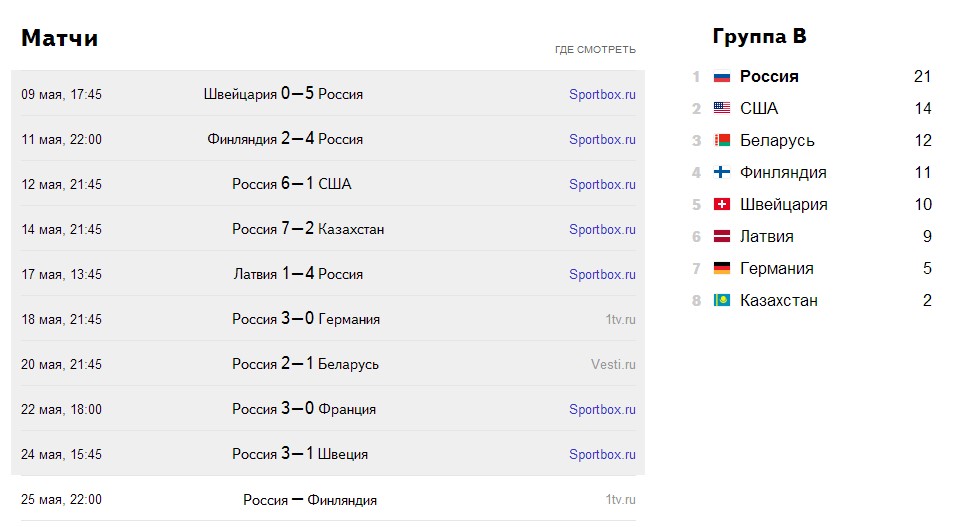Click the USA flag icon
This screenshot has width=957, height=527.
click(721, 108)
